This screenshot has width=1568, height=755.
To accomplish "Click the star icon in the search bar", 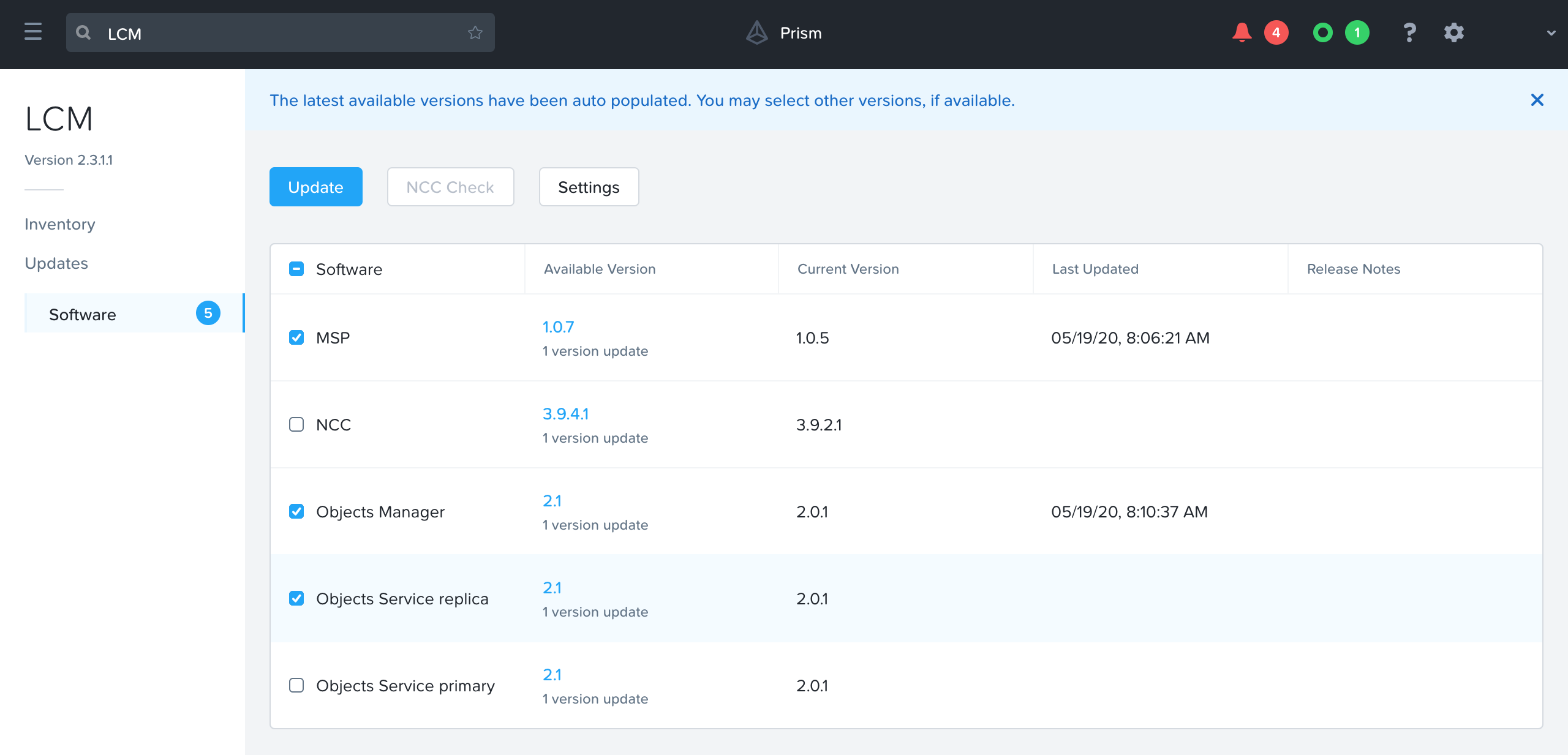I will pos(475,32).
